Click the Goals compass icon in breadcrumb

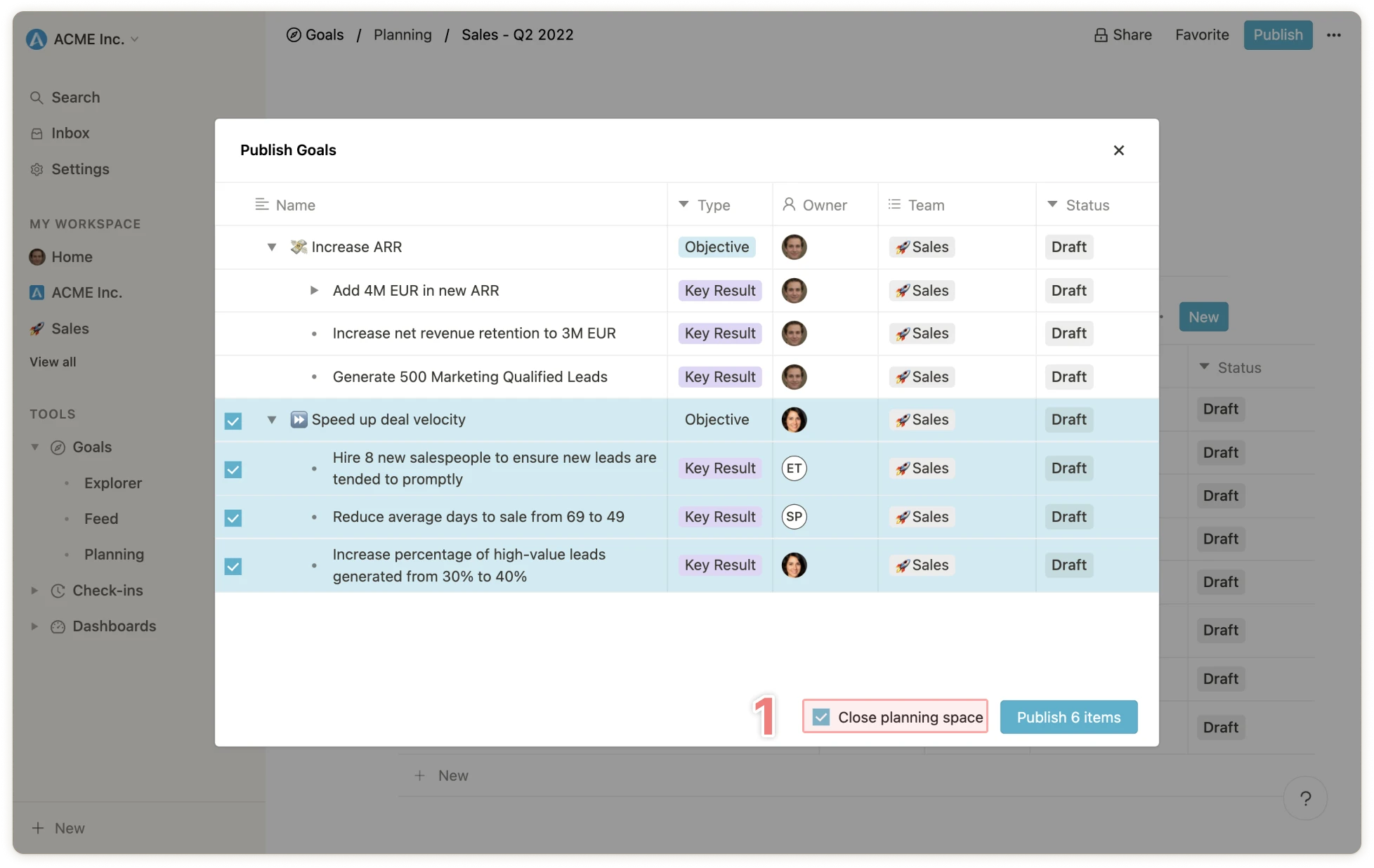coord(294,35)
